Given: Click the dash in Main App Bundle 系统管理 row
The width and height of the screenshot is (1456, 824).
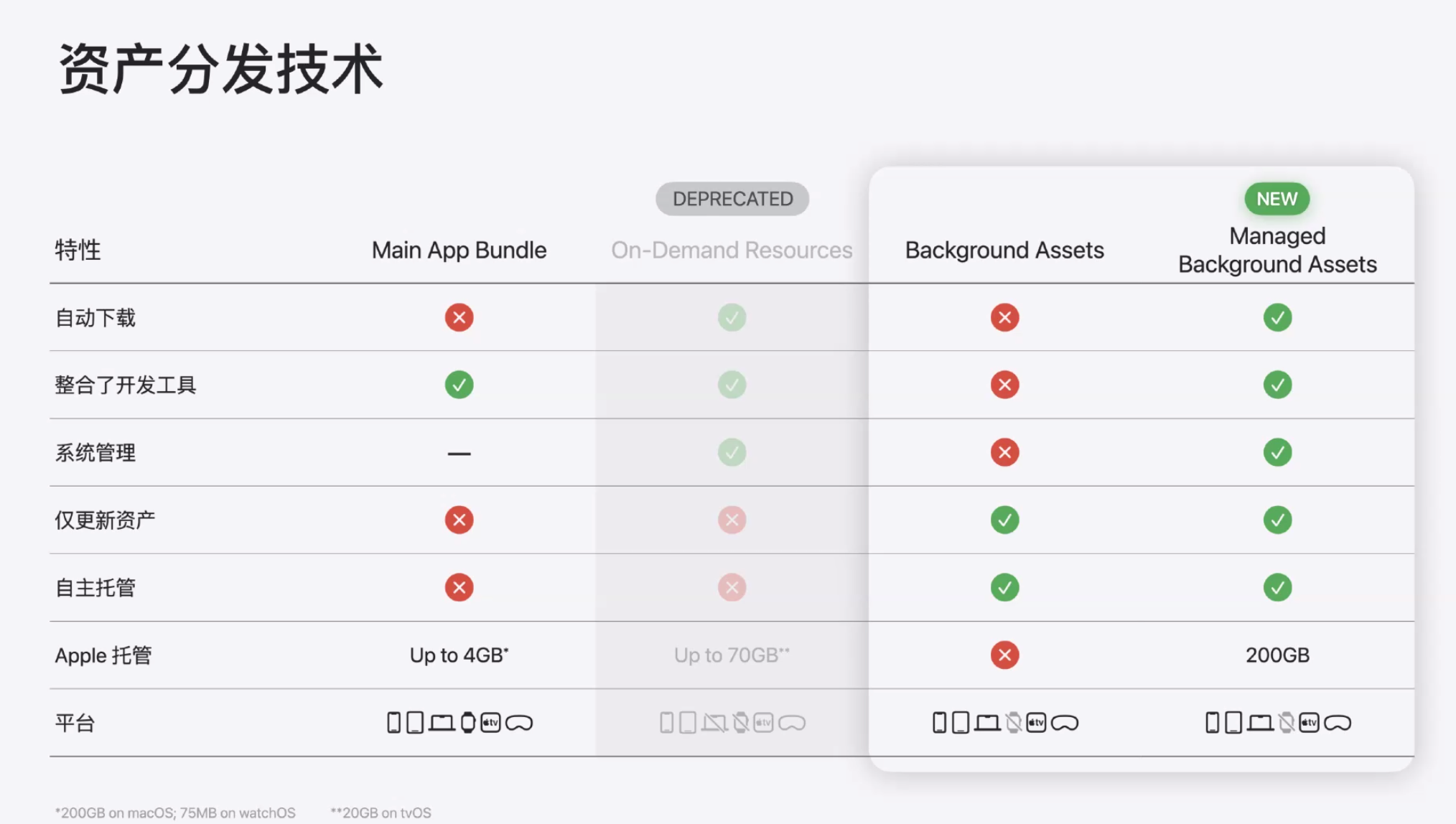Looking at the screenshot, I should 459,454.
